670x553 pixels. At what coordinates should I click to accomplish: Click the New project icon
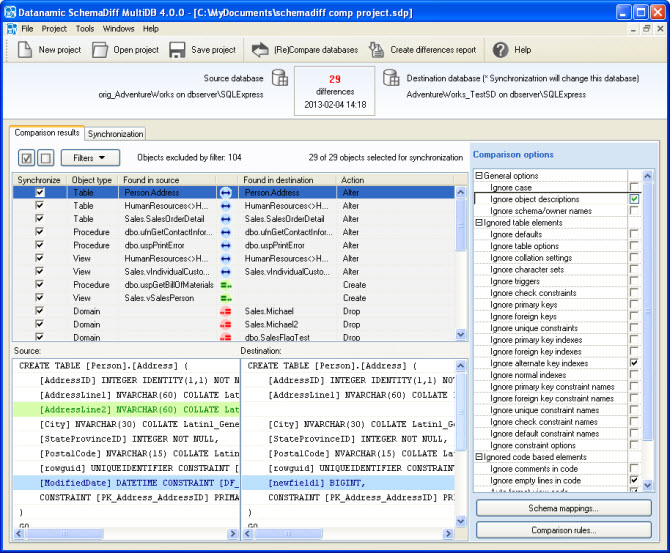[x=25, y=50]
